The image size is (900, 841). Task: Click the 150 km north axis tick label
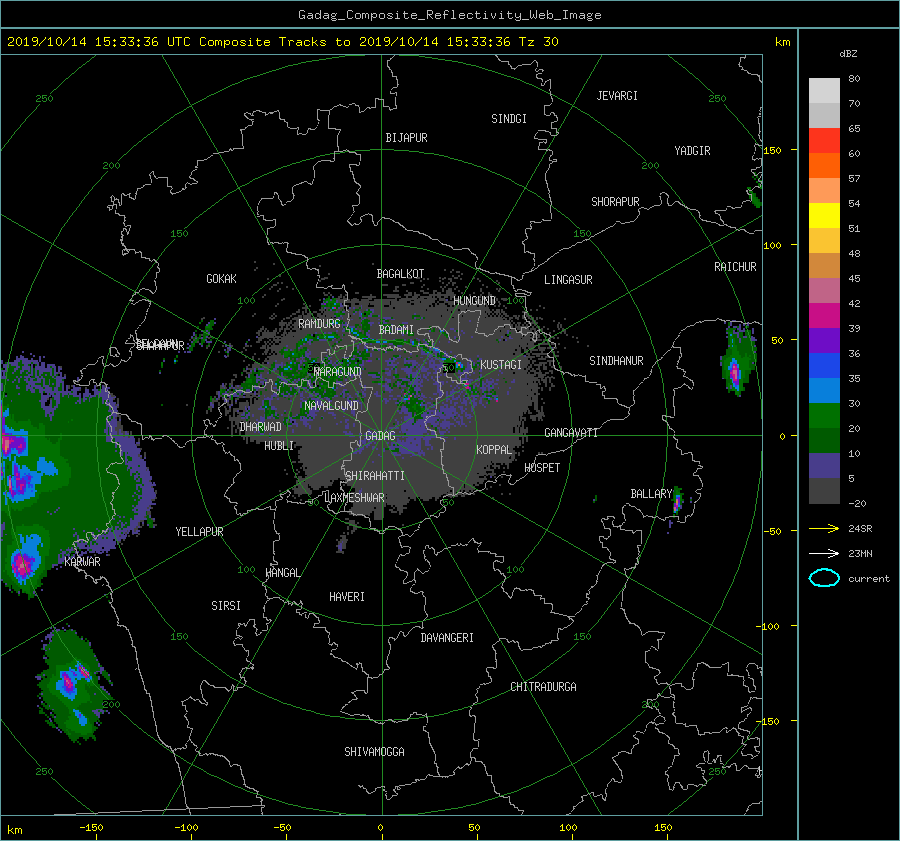[773, 150]
